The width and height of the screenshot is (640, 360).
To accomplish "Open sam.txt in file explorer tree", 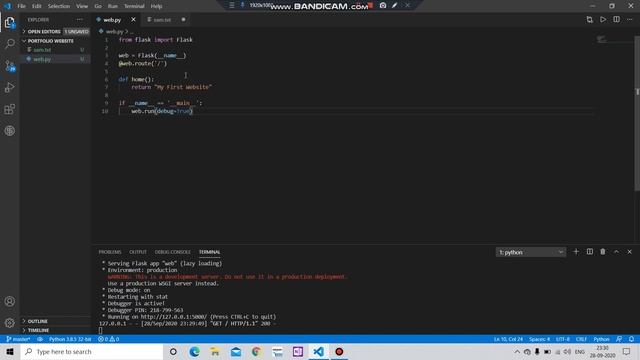I will click(x=55, y=50).
